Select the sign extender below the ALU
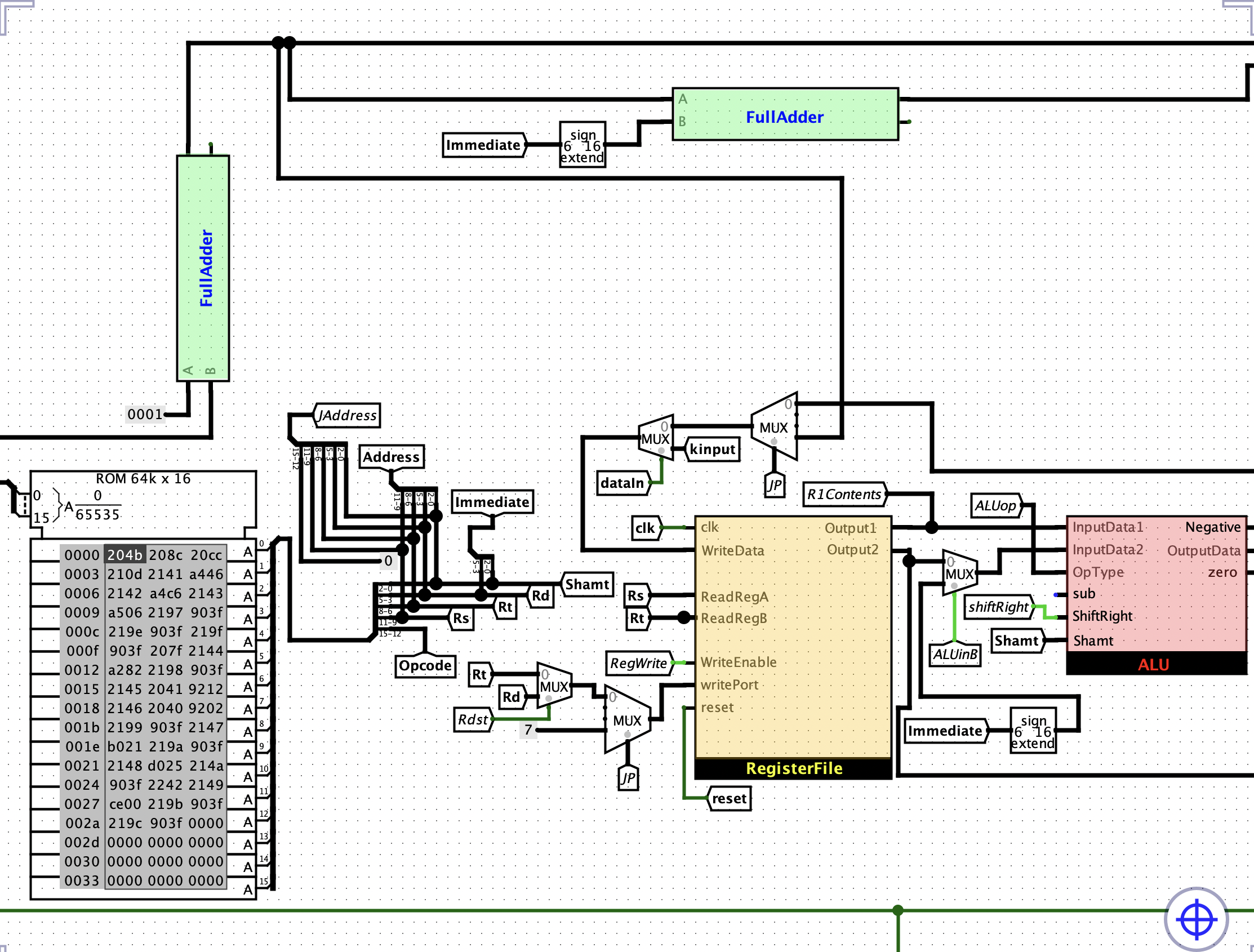Viewport: 1254px width, 952px height. tap(1034, 731)
